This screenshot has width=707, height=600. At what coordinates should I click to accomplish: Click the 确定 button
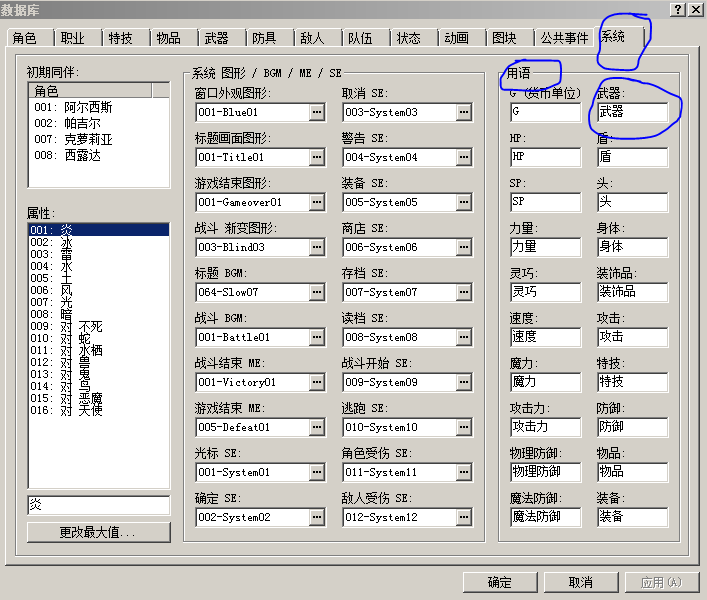tap(500, 582)
